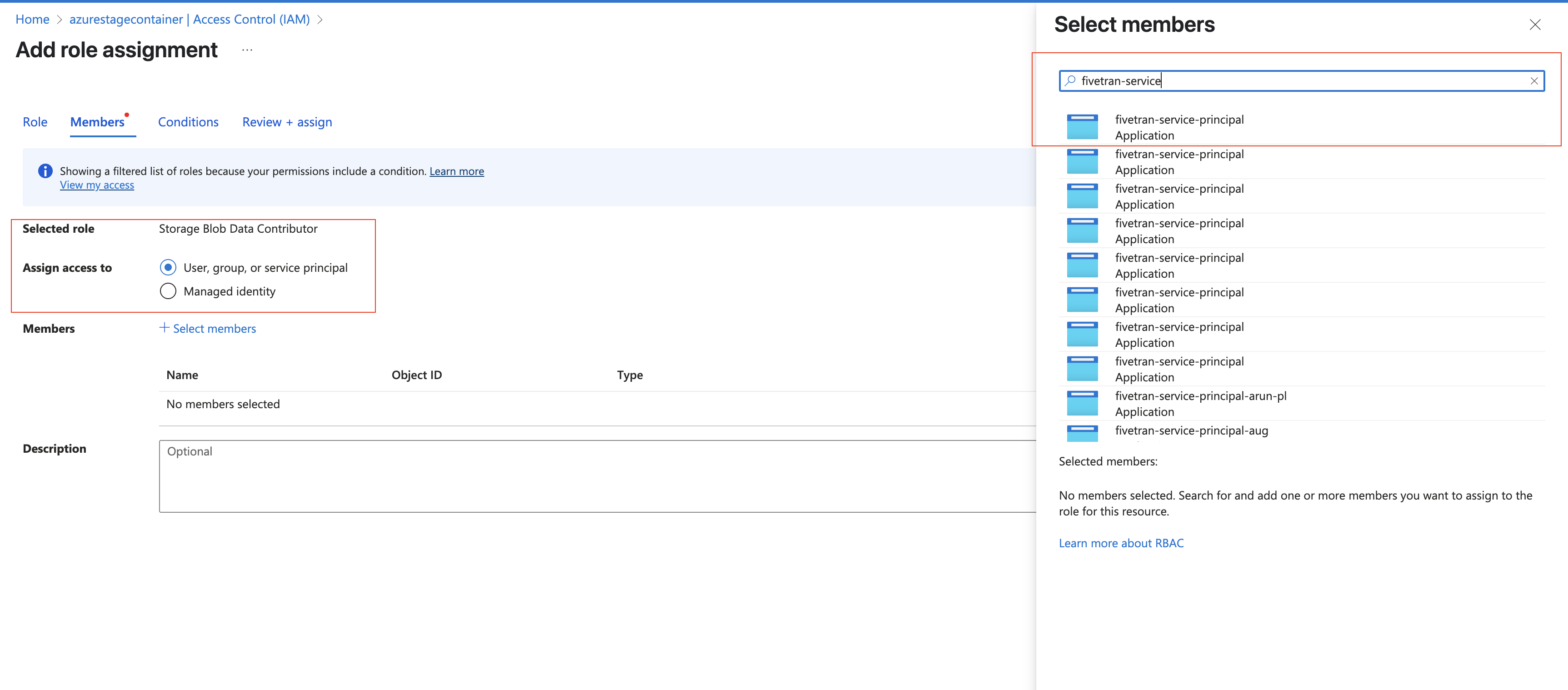Open Learn more about RBAC link

pos(1121,543)
